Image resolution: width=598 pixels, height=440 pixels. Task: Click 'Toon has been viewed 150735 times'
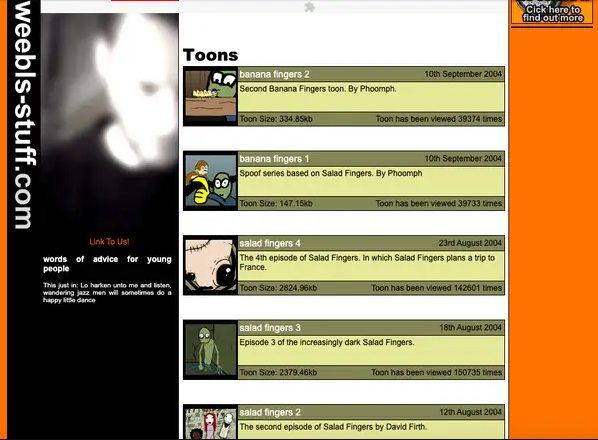(437, 373)
